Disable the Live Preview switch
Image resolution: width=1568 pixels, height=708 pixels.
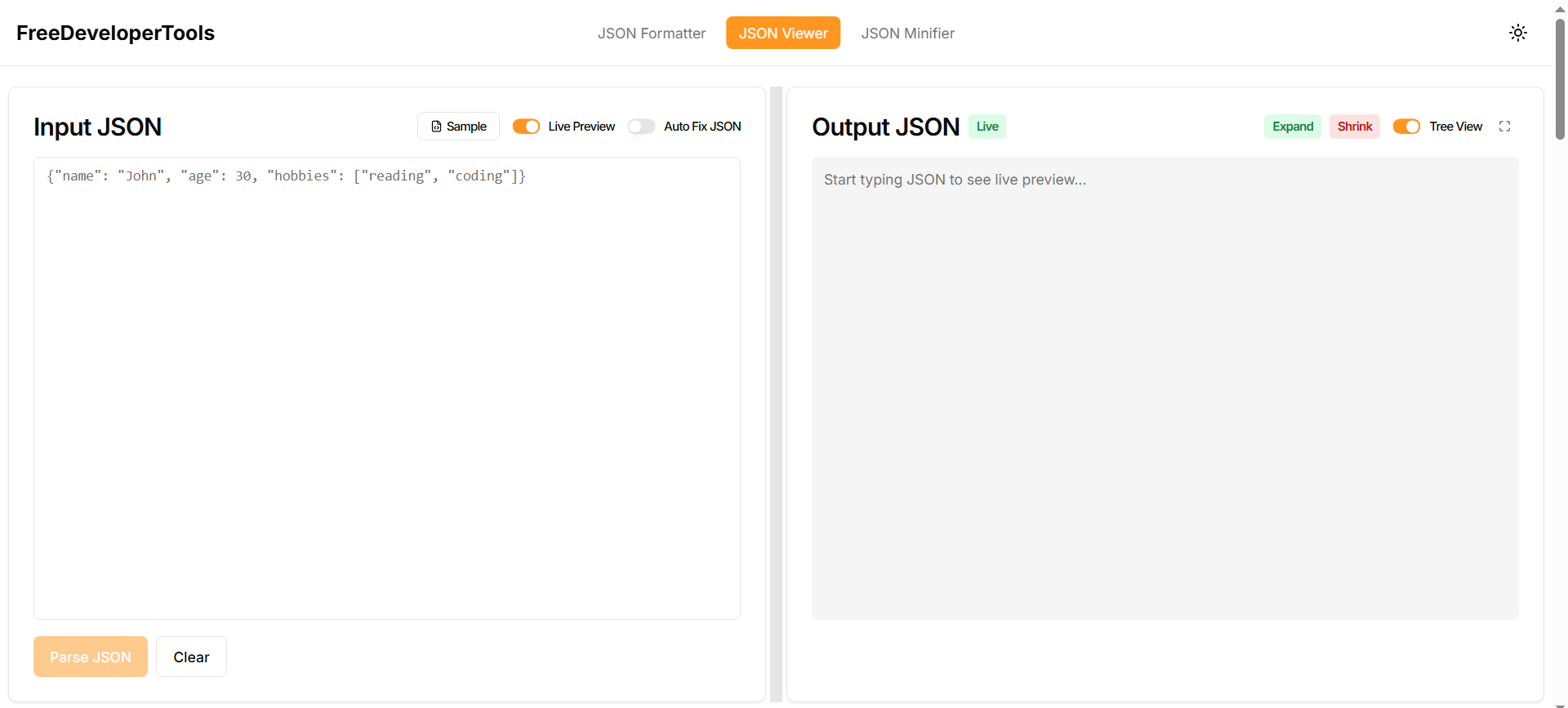point(526,127)
